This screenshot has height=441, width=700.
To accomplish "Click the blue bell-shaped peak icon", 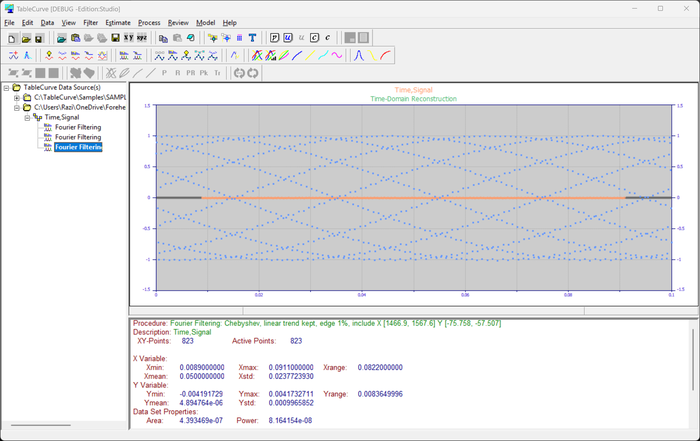I will click(x=358, y=56).
